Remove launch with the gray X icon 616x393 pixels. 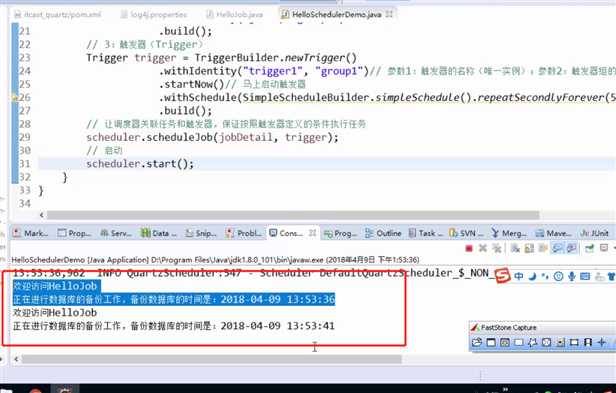pyautogui.click(x=483, y=248)
